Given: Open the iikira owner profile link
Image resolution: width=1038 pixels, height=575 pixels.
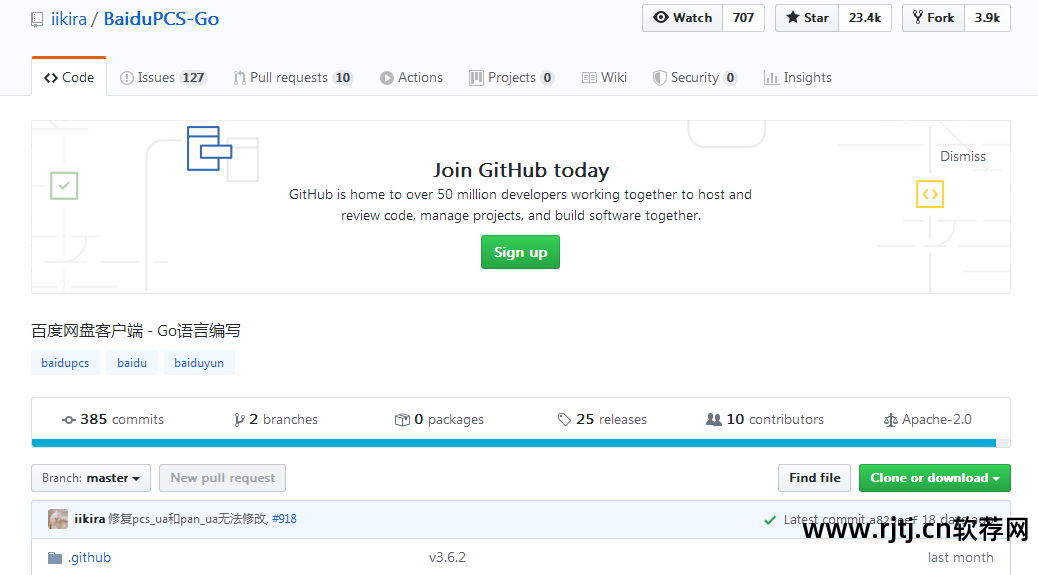Looking at the screenshot, I should click(x=69, y=19).
